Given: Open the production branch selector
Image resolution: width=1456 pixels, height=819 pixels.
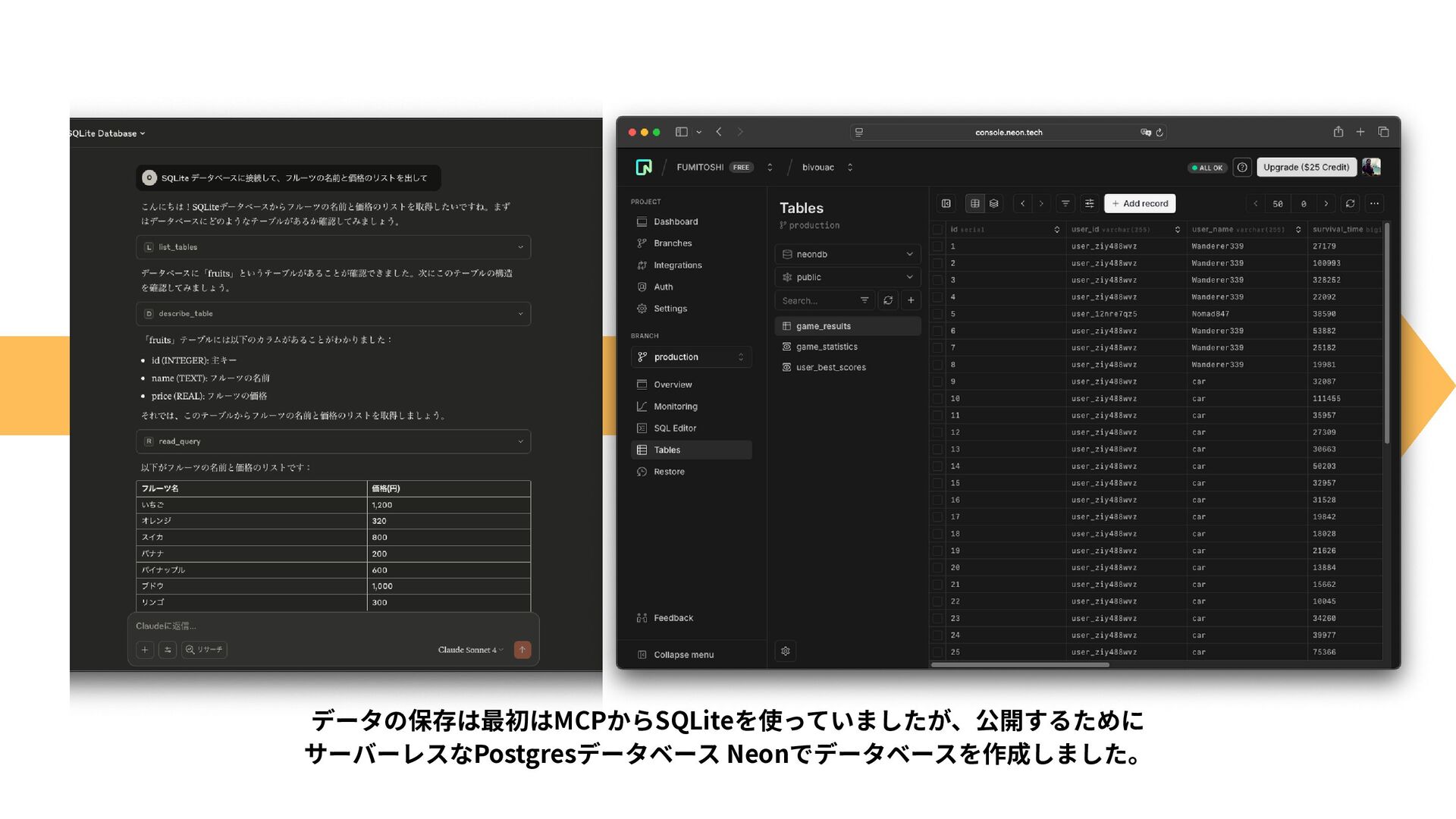Looking at the screenshot, I should tap(691, 357).
